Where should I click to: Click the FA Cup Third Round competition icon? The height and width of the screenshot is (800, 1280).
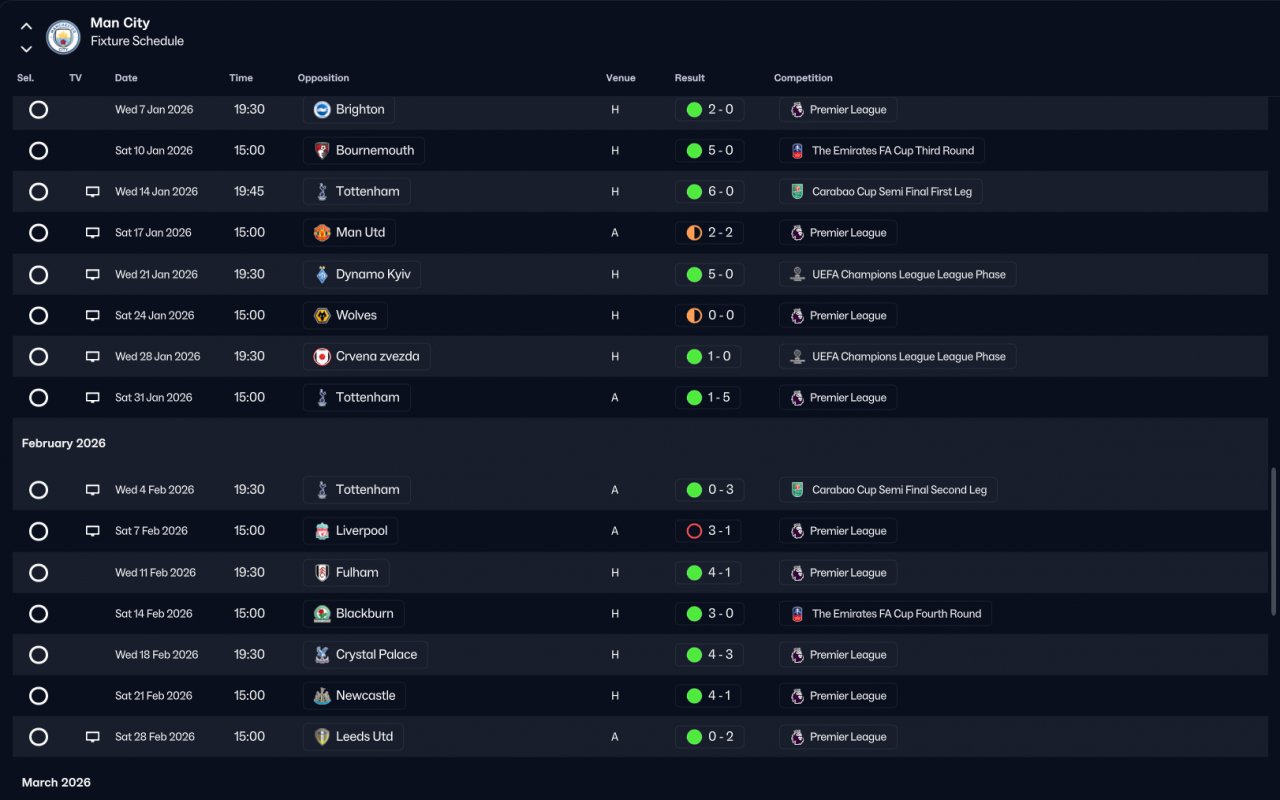(x=797, y=151)
